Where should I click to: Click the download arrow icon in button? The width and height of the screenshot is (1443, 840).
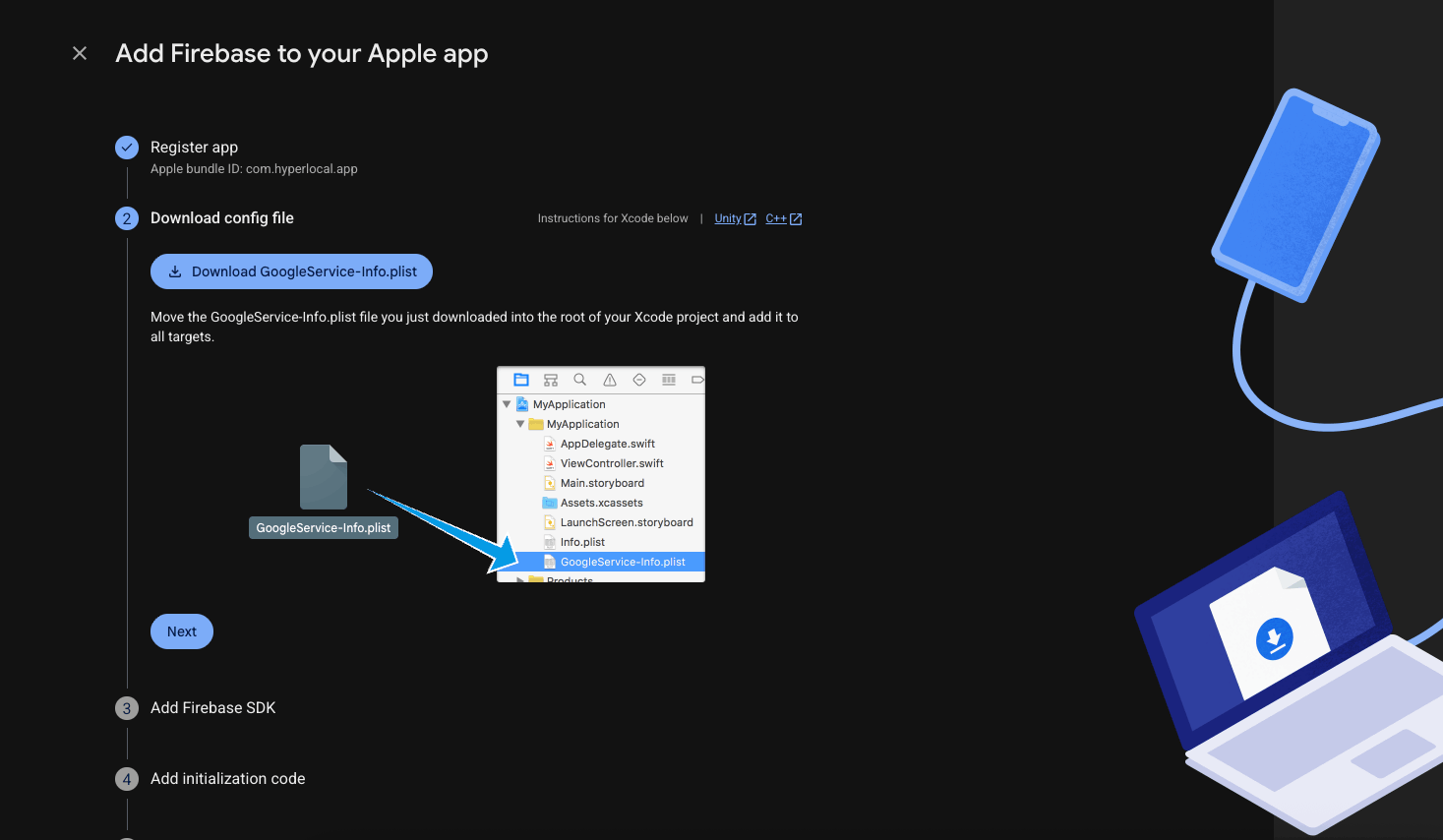175,271
